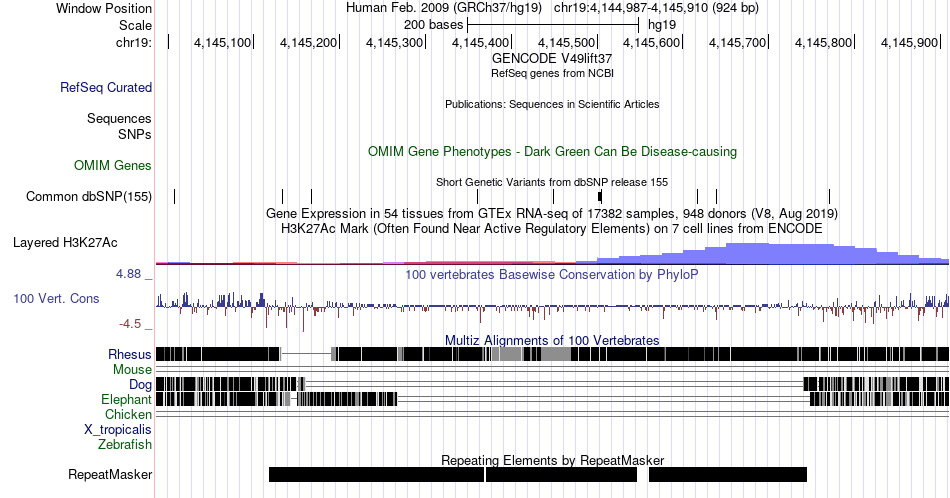The image size is (950, 498).
Task: Click the Dog species label
Action: (x=140, y=385)
